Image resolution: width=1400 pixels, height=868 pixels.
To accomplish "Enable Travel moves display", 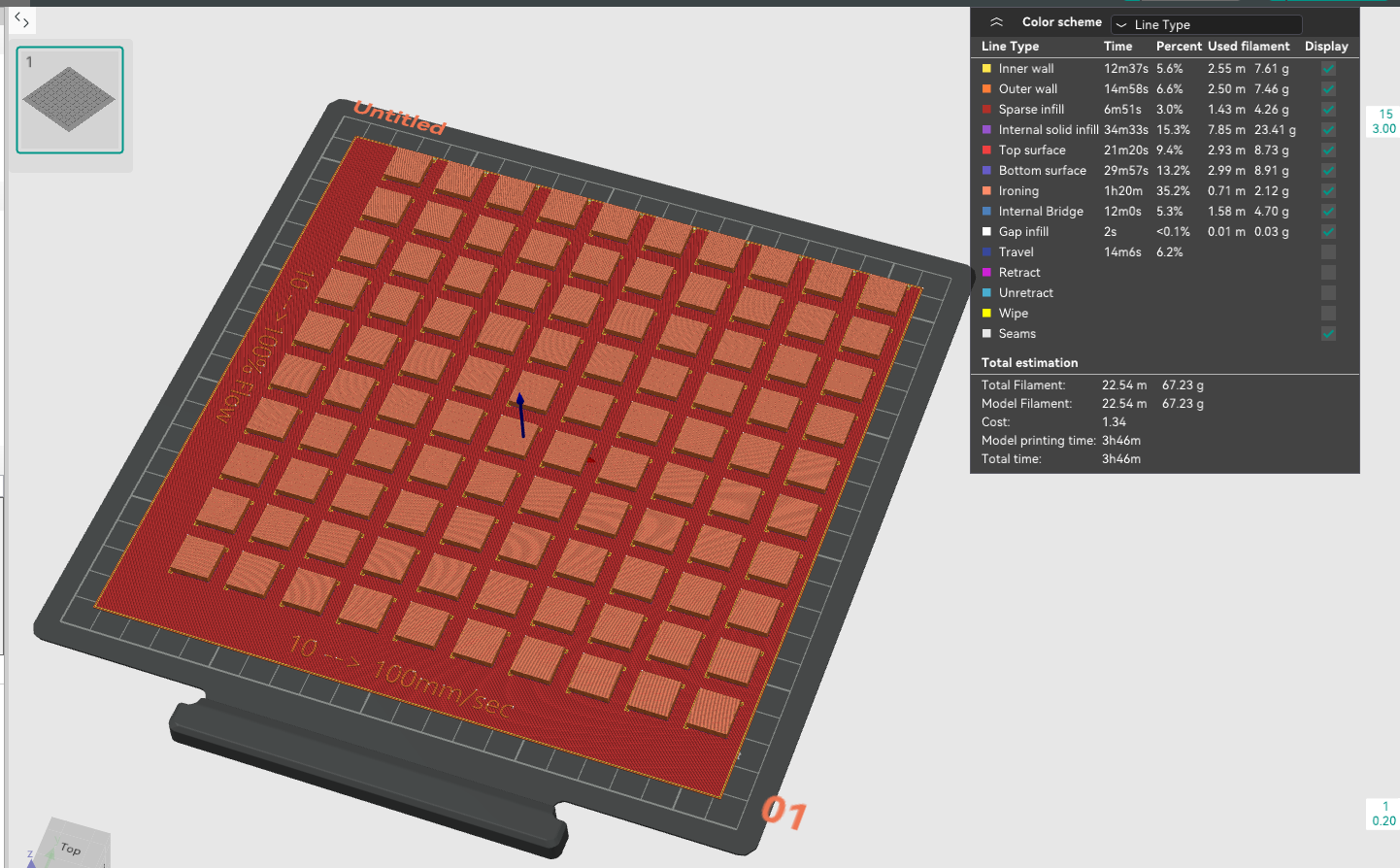I will point(1328,252).
